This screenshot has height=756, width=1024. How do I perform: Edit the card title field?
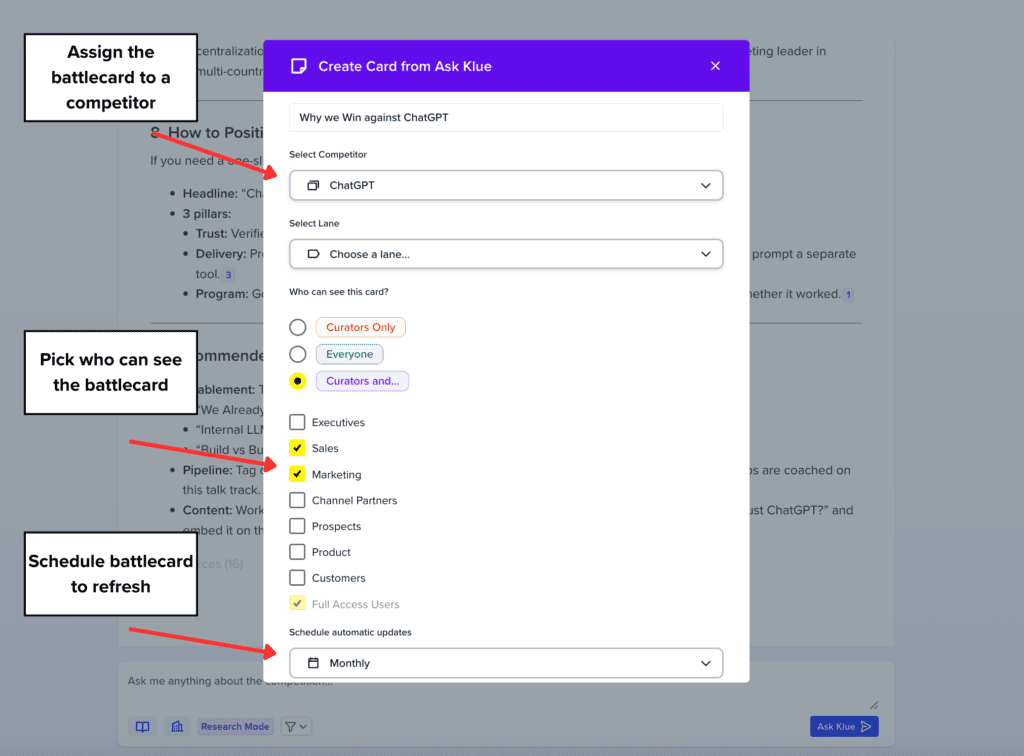[506, 118]
